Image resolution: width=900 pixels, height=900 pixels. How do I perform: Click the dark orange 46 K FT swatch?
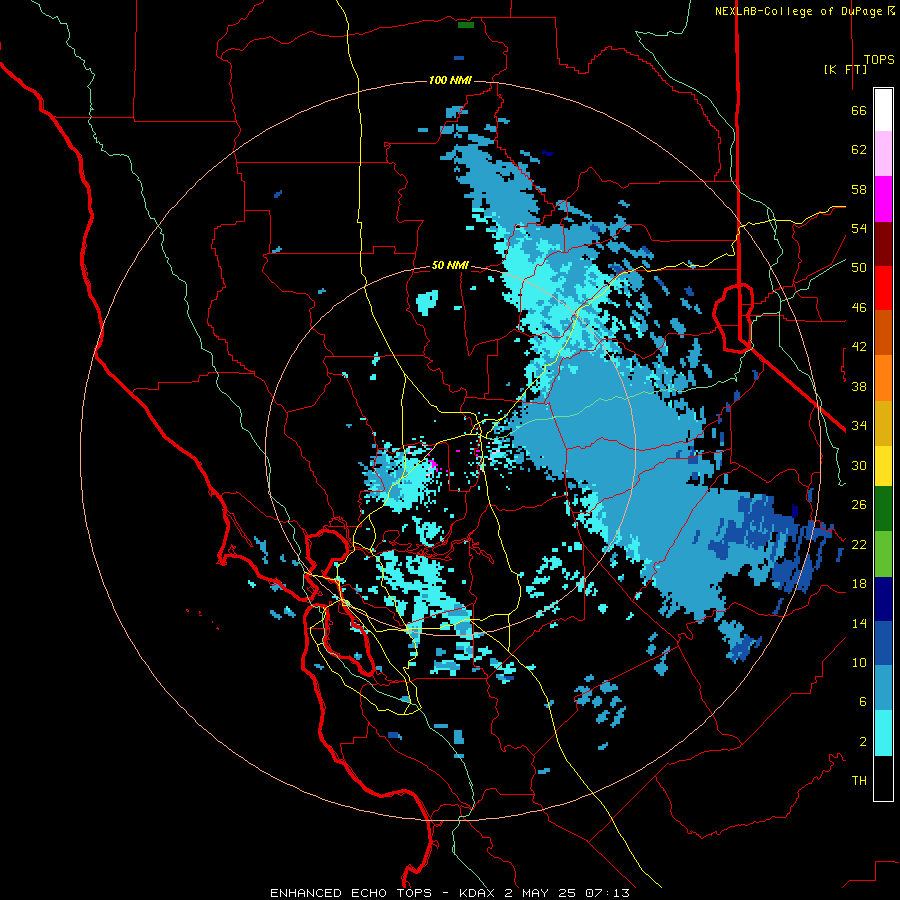(x=883, y=333)
